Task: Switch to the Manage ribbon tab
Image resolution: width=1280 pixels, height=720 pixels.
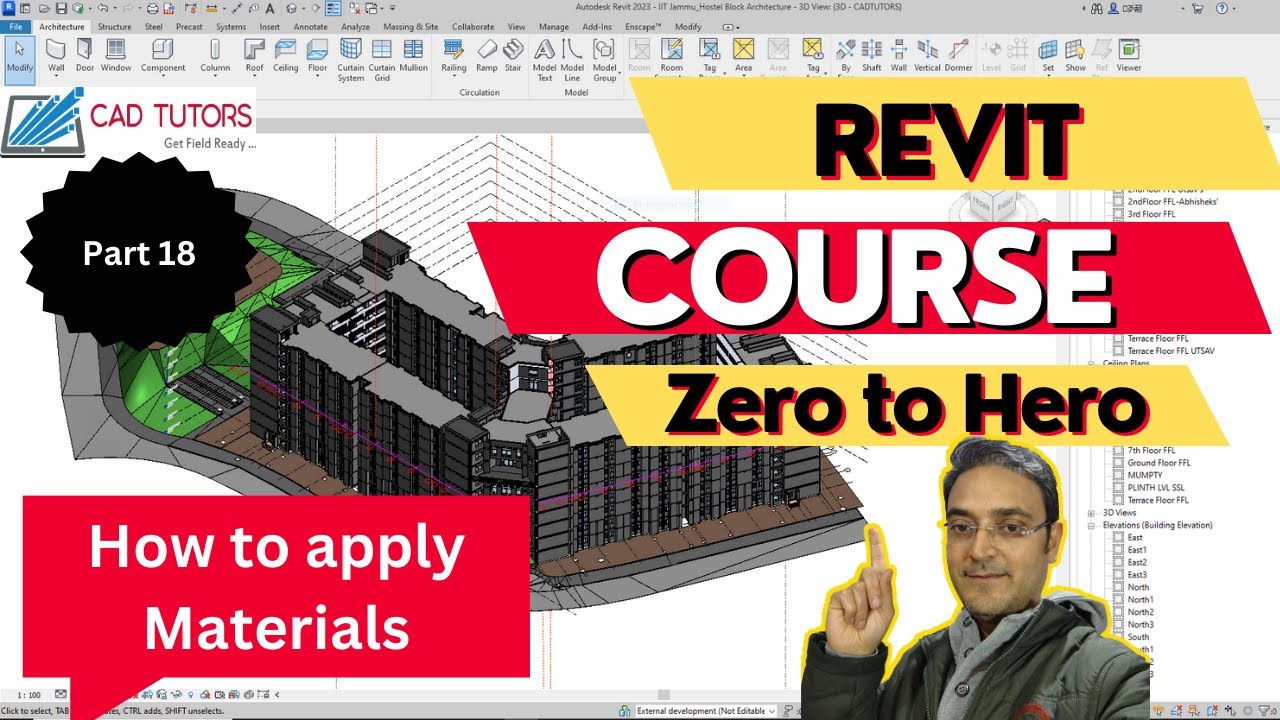Action: (x=553, y=27)
